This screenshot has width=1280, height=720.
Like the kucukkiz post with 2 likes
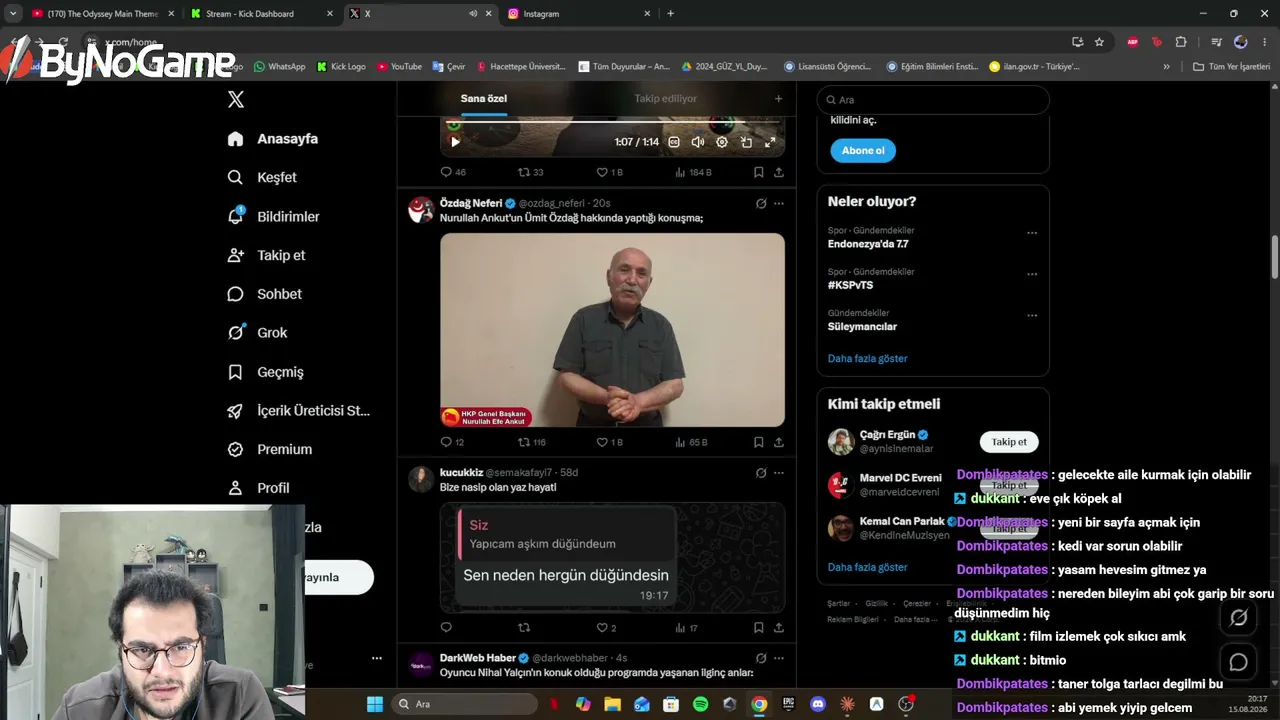coord(606,628)
